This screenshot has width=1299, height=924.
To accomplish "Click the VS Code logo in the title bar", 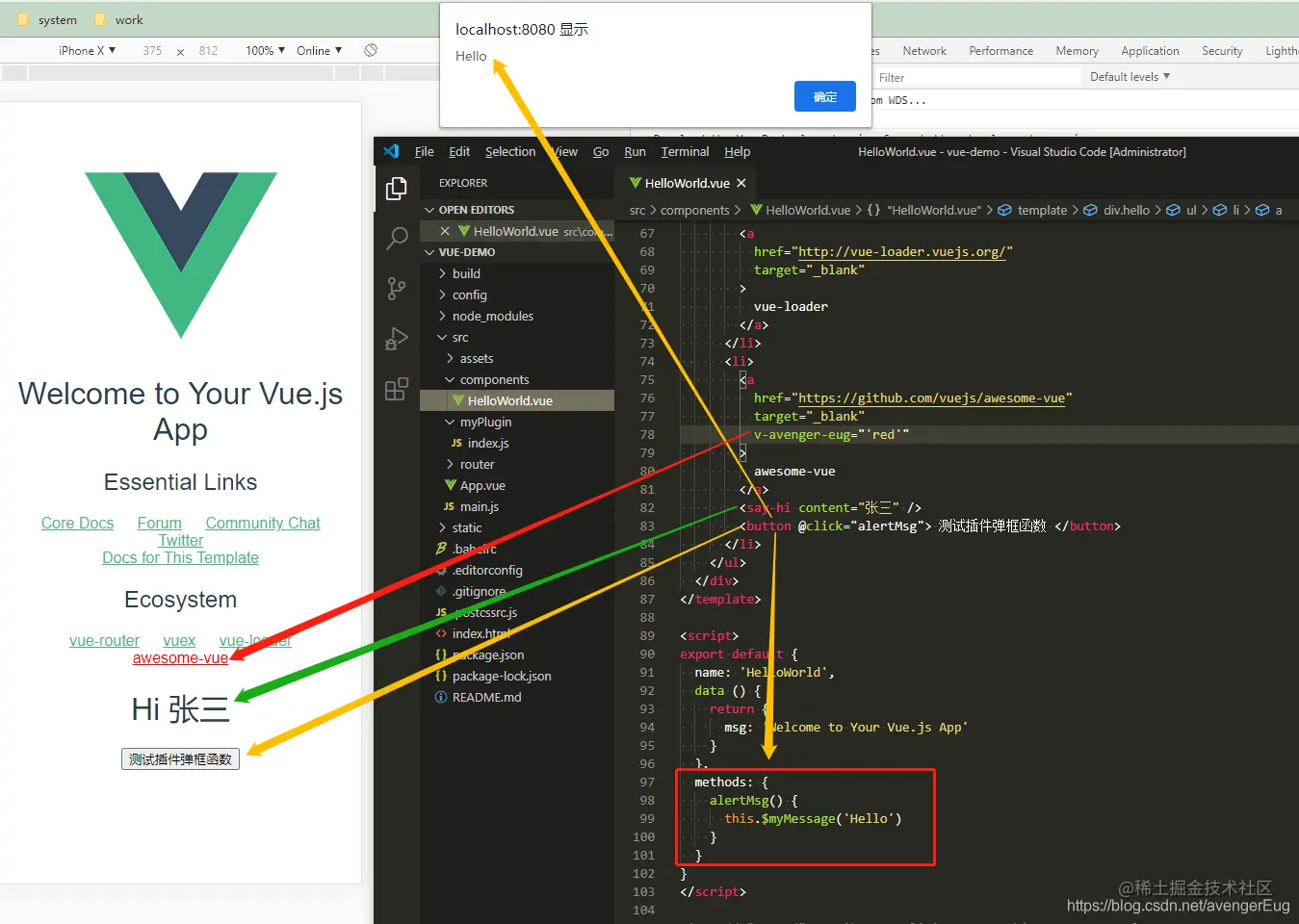I will (391, 151).
